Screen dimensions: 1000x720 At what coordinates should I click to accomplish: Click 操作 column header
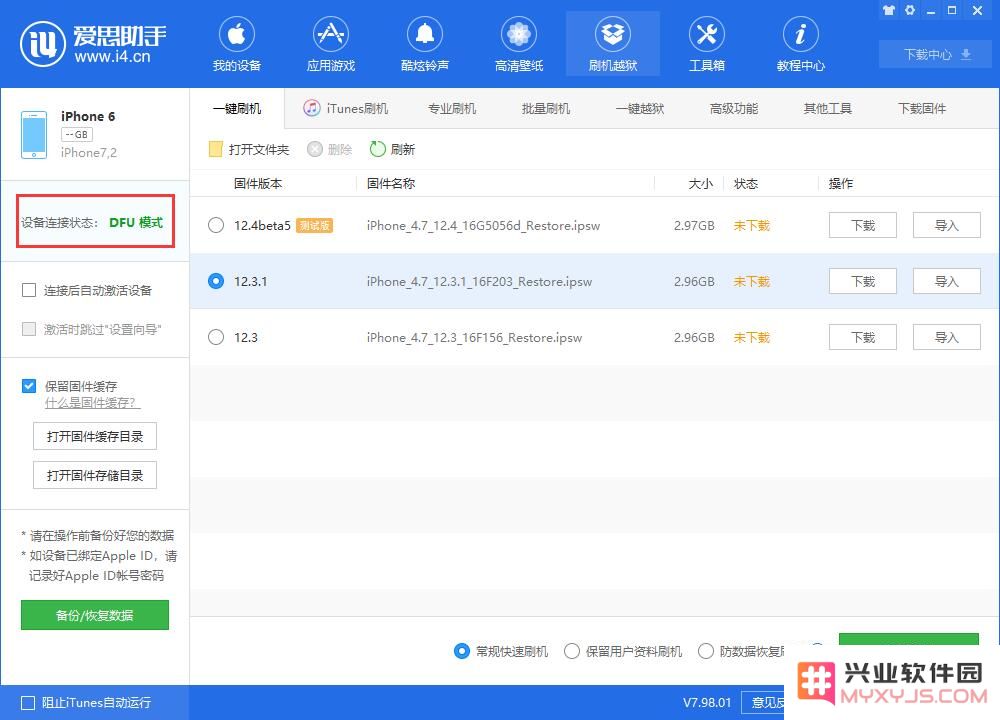(x=841, y=184)
